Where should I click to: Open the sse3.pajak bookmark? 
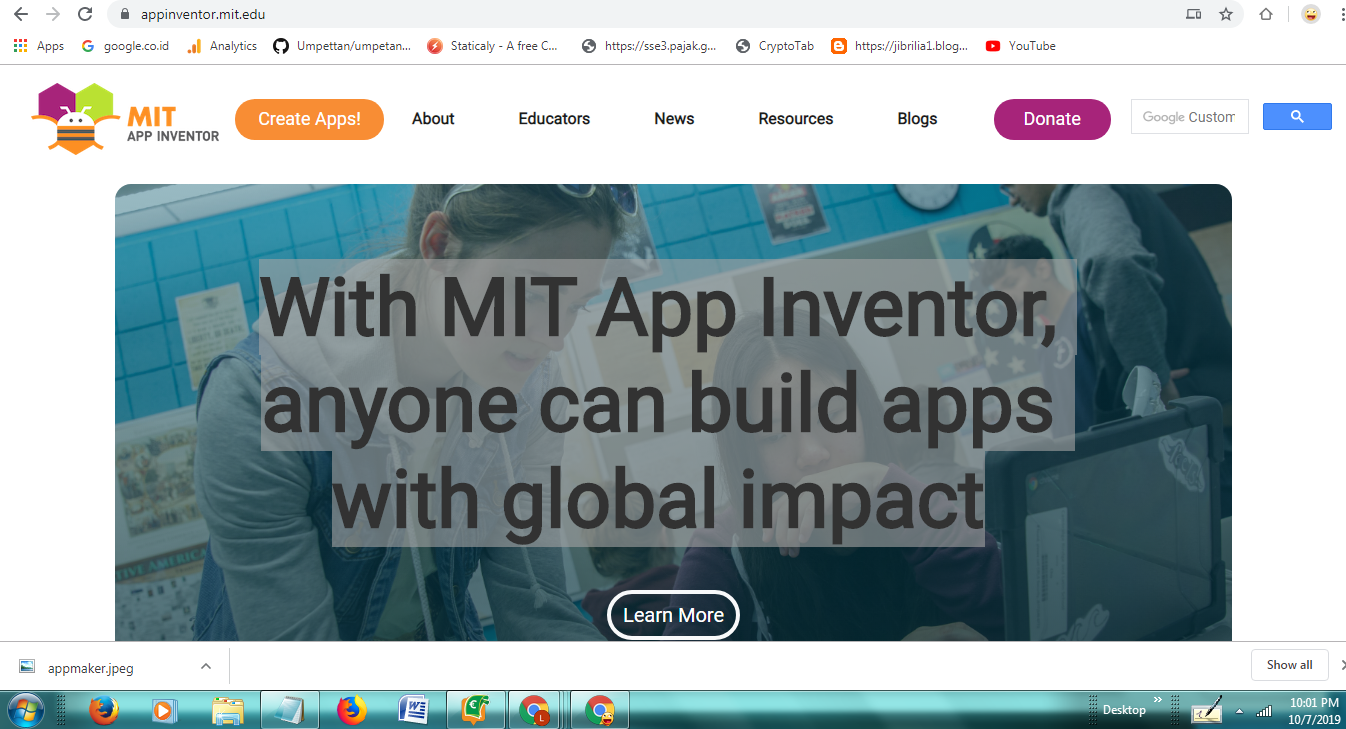click(x=650, y=46)
